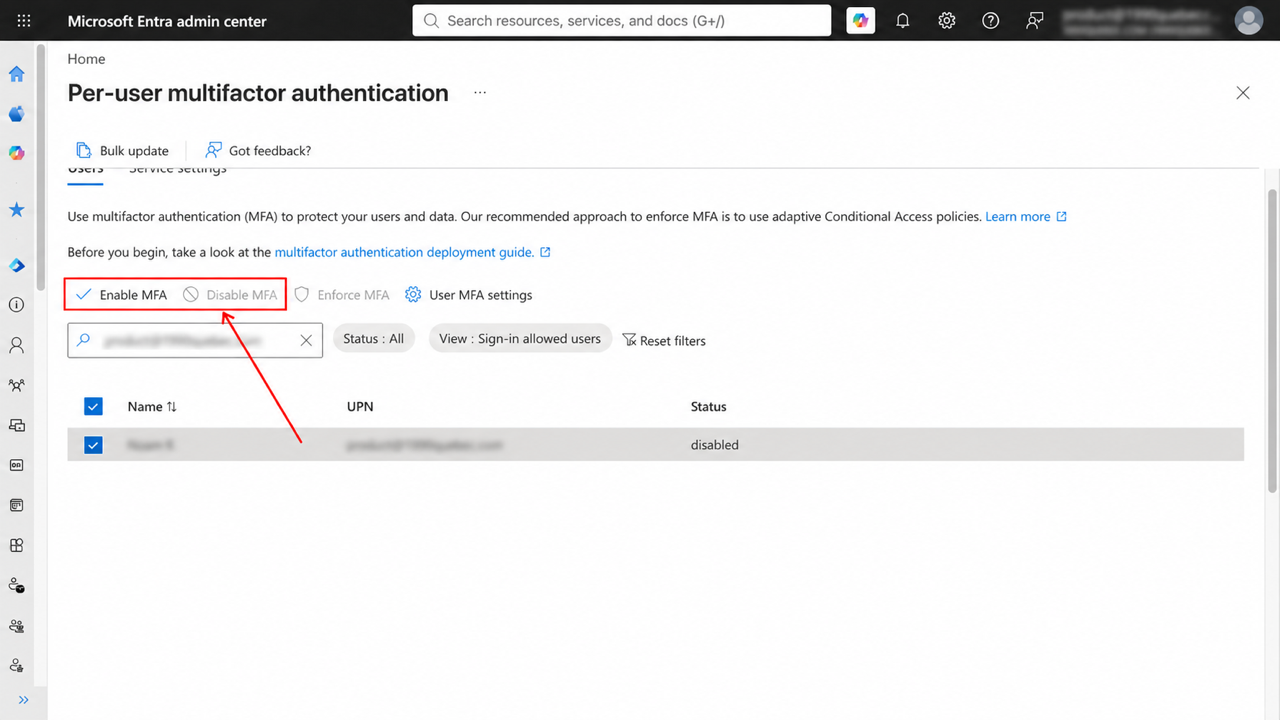Click the Home breadcrumb
This screenshot has height=720, width=1280.
tap(86, 59)
